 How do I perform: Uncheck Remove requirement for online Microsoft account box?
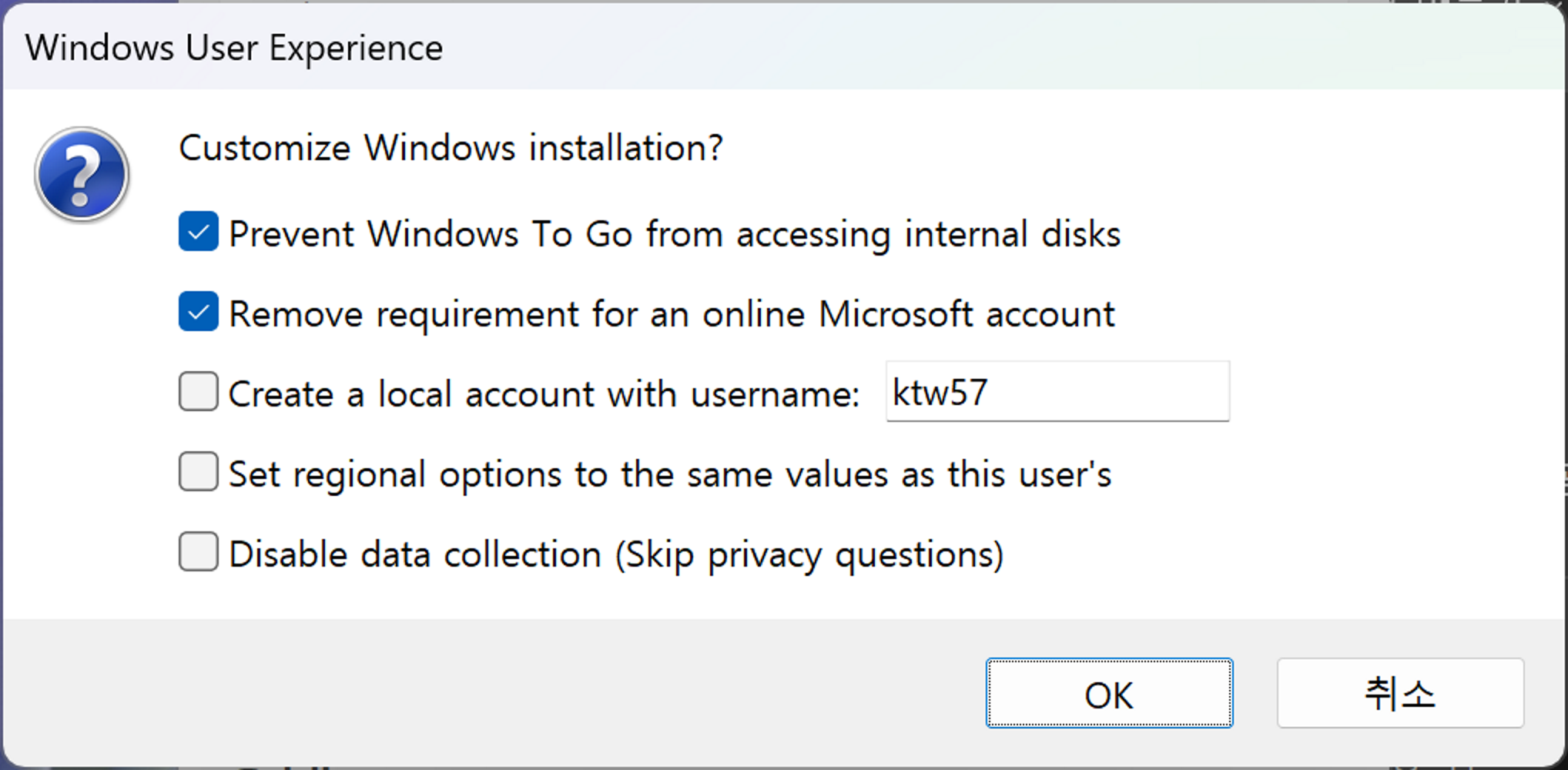pyautogui.click(x=198, y=312)
